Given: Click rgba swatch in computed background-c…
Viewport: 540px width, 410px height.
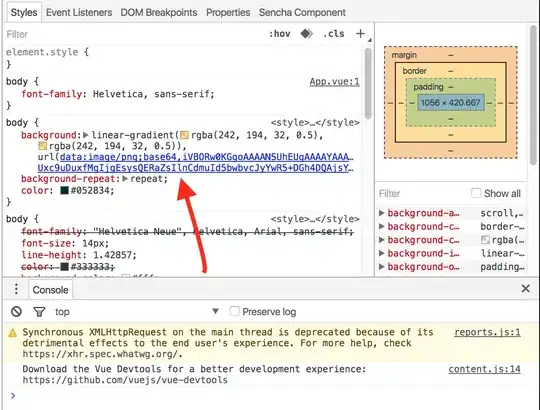Looking at the screenshot, I should click(485, 240).
